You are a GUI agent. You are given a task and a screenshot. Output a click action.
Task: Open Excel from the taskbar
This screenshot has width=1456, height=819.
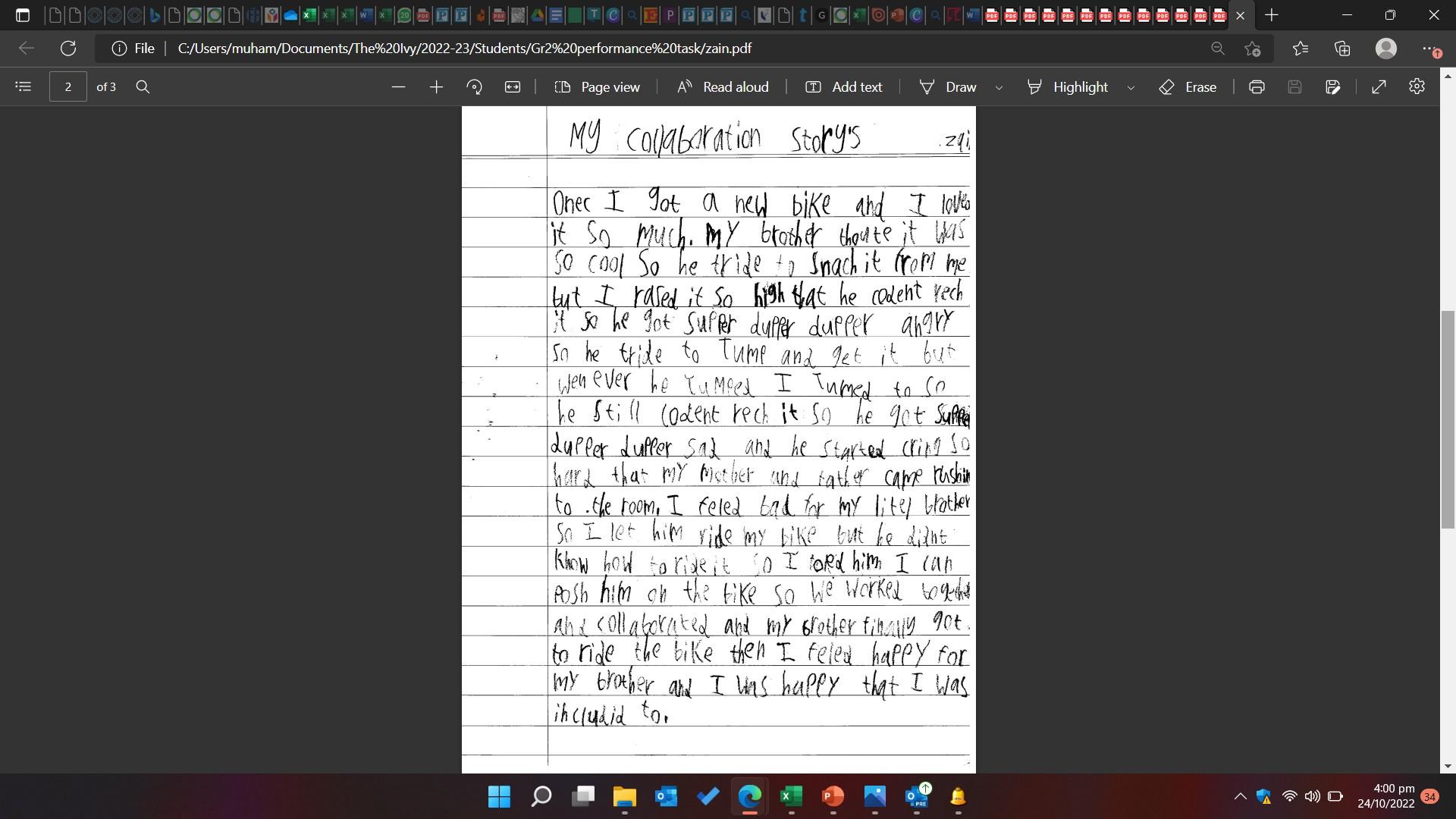(791, 796)
